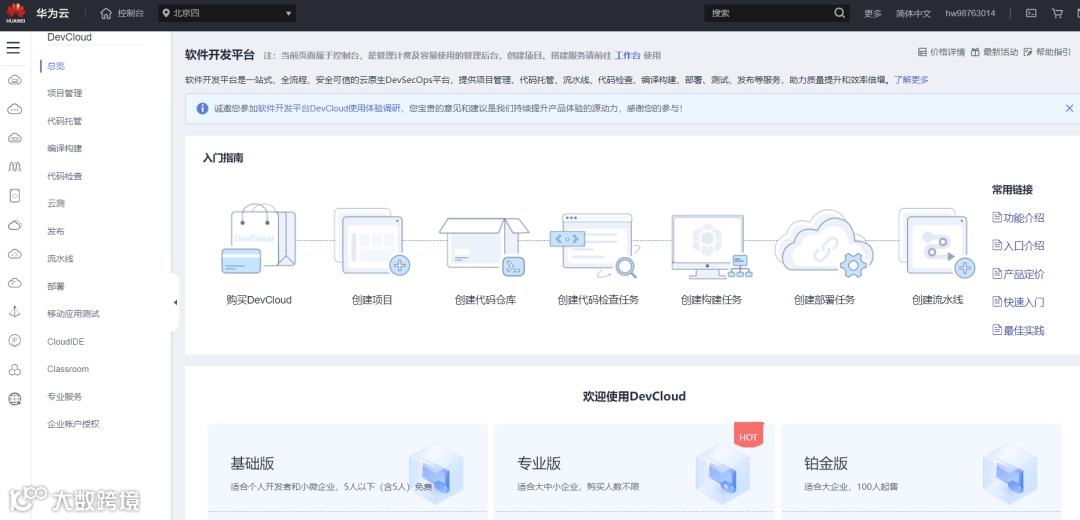Click the info icon in survey banner
Screen dimensions: 1080x520
click(x=202, y=108)
